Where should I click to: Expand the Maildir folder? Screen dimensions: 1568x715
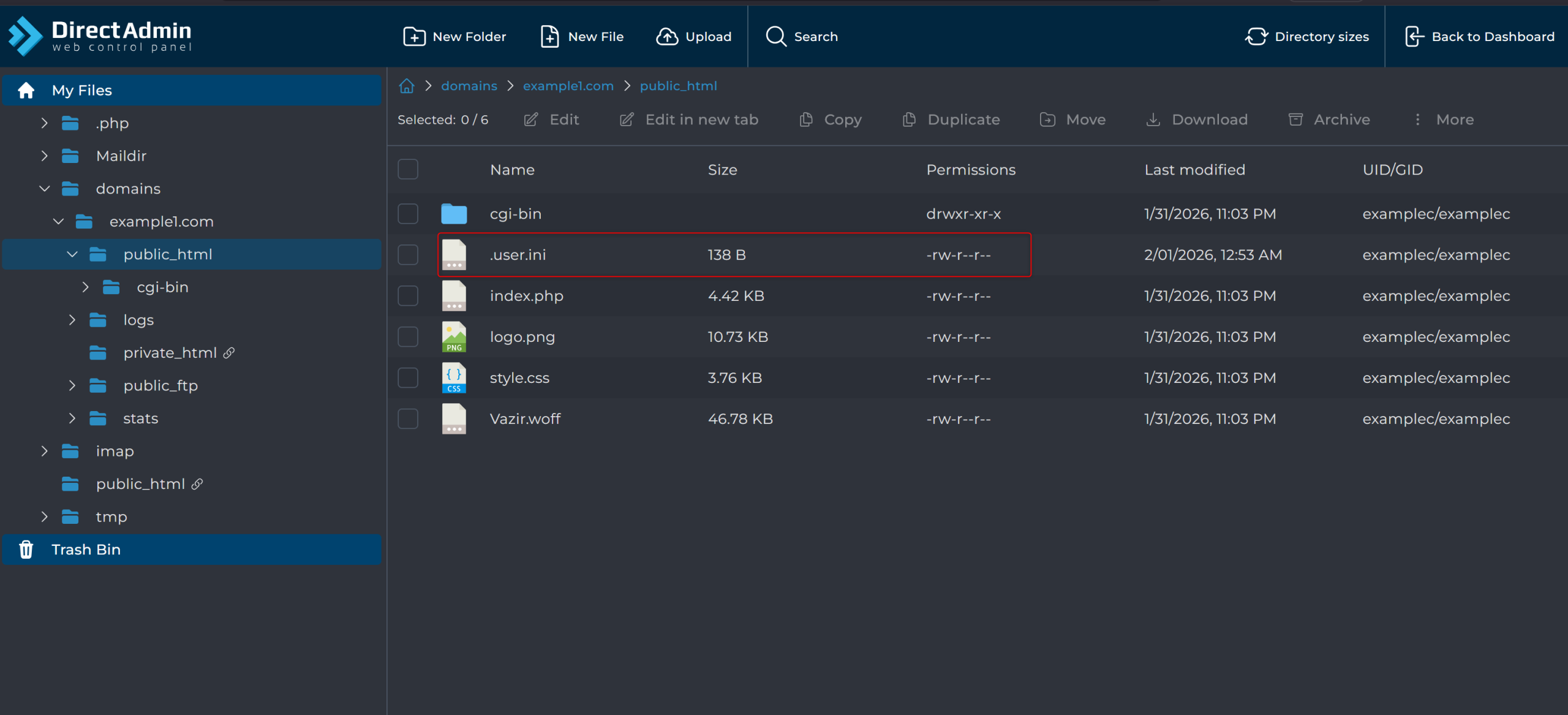point(44,156)
